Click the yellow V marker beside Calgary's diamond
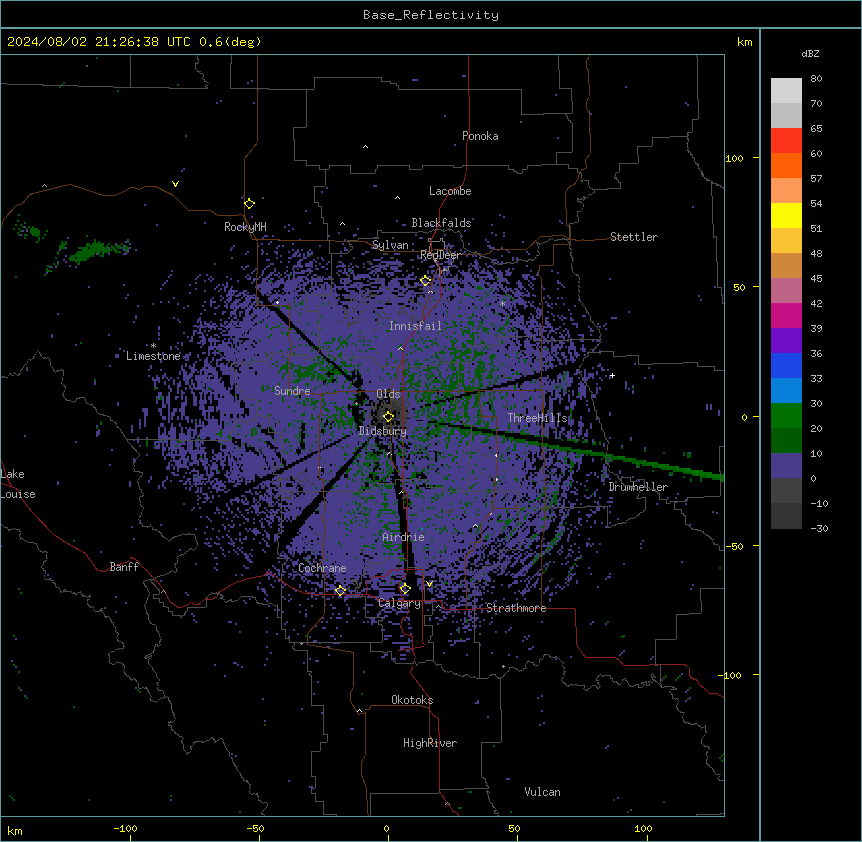This screenshot has height=842, width=862. point(429,584)
